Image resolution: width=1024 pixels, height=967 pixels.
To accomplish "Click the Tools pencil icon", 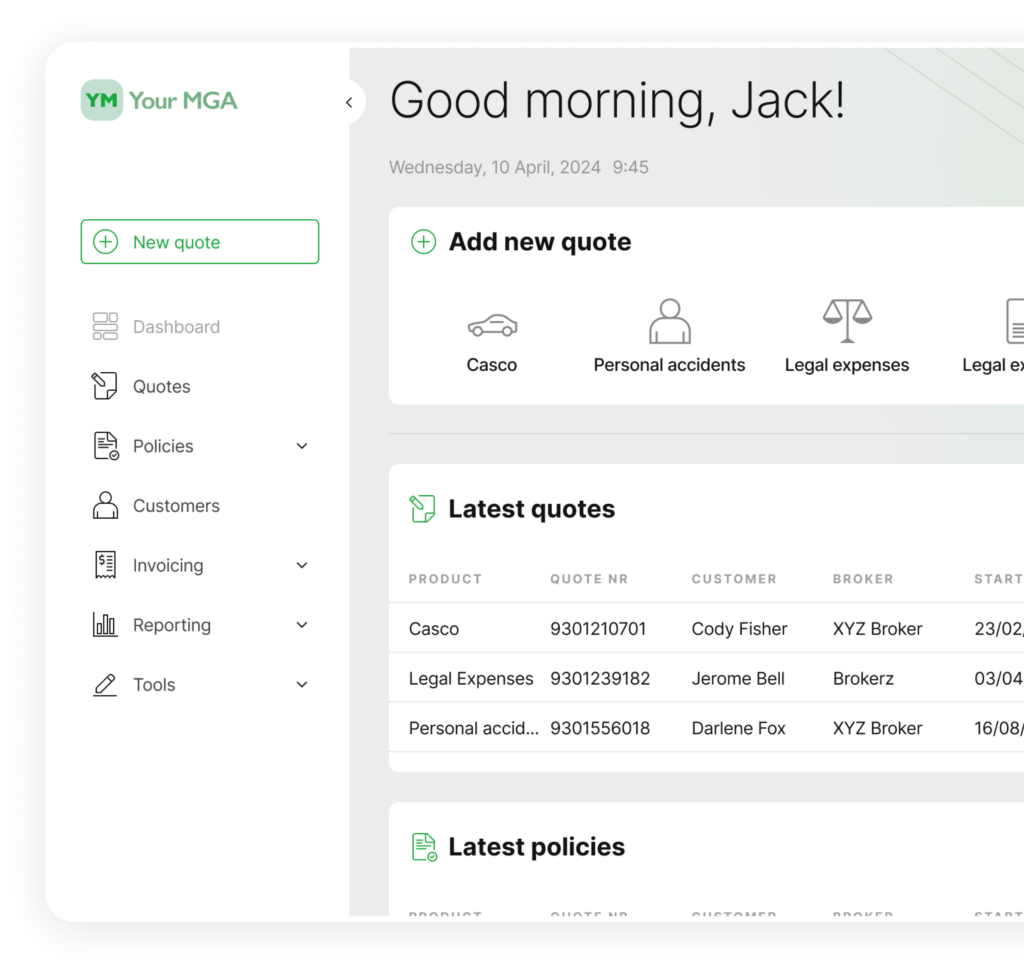I will point(105,684).
